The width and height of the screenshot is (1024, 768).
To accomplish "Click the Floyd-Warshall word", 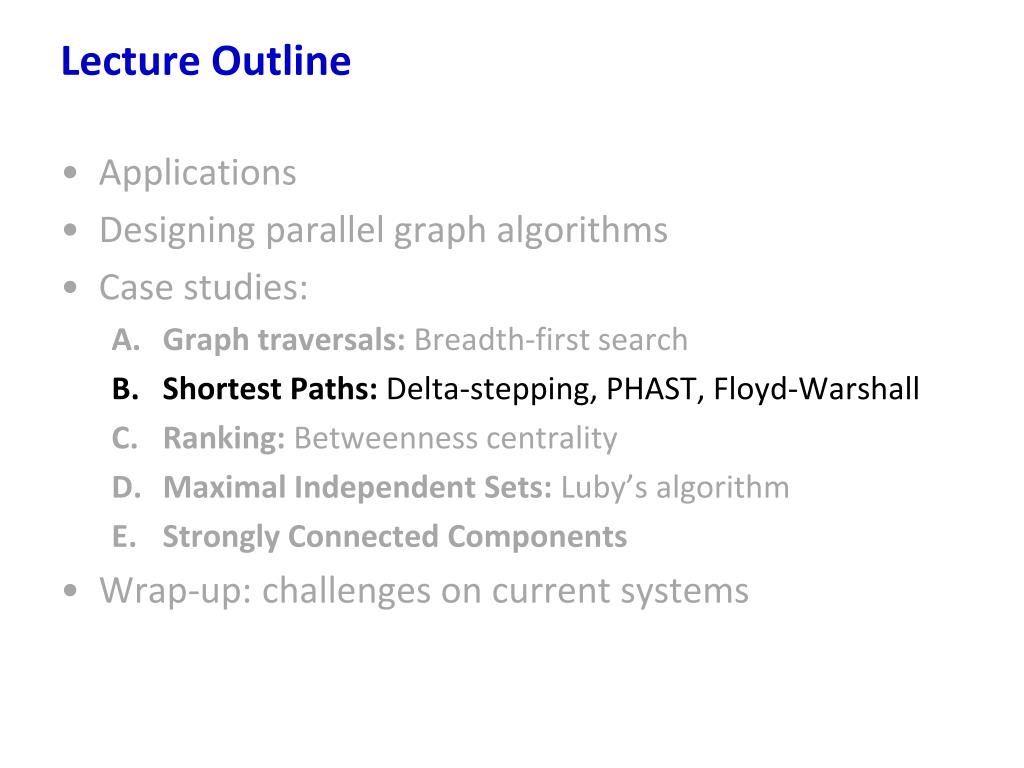I will pyautogui.click(x=816, y=389).
